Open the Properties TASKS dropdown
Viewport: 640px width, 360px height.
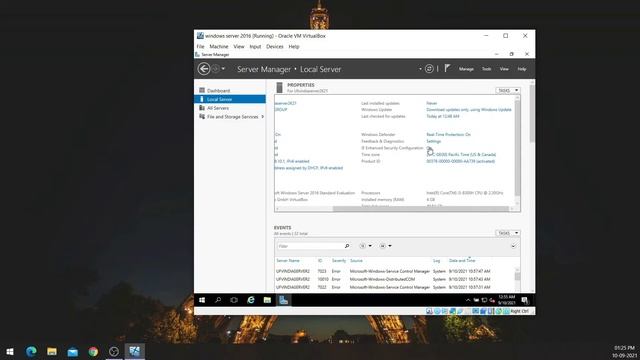click(x=507, y=90)
